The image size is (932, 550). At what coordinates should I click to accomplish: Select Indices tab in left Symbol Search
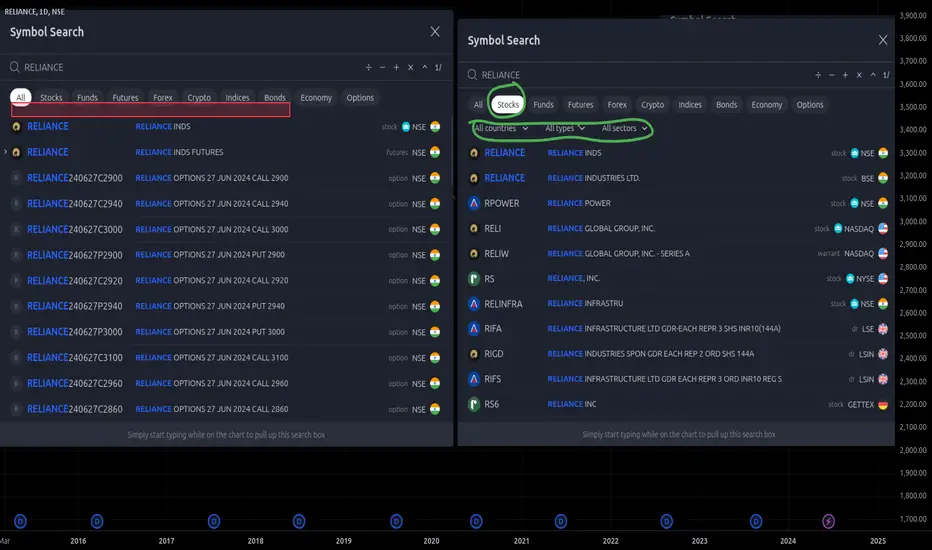237,98
